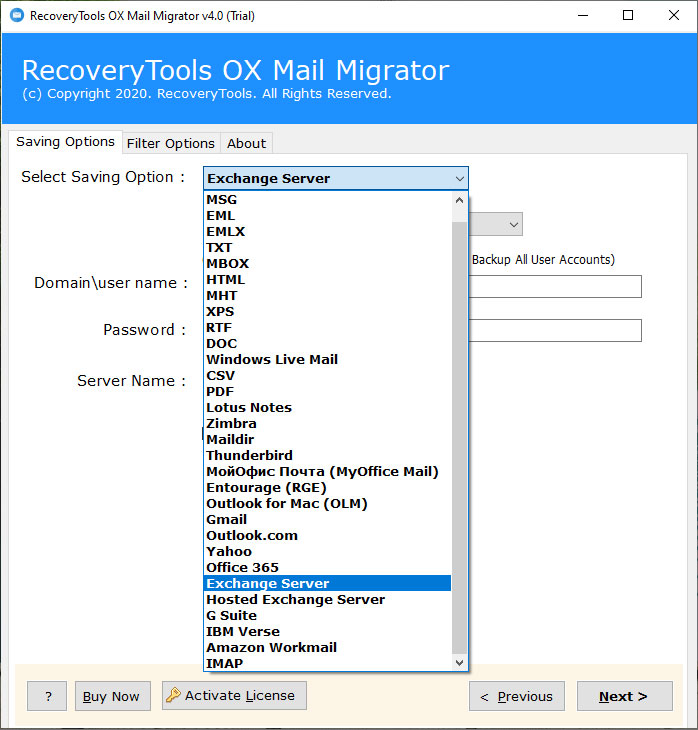Select DOC from the list
The image size is (698, 730).
328,344
